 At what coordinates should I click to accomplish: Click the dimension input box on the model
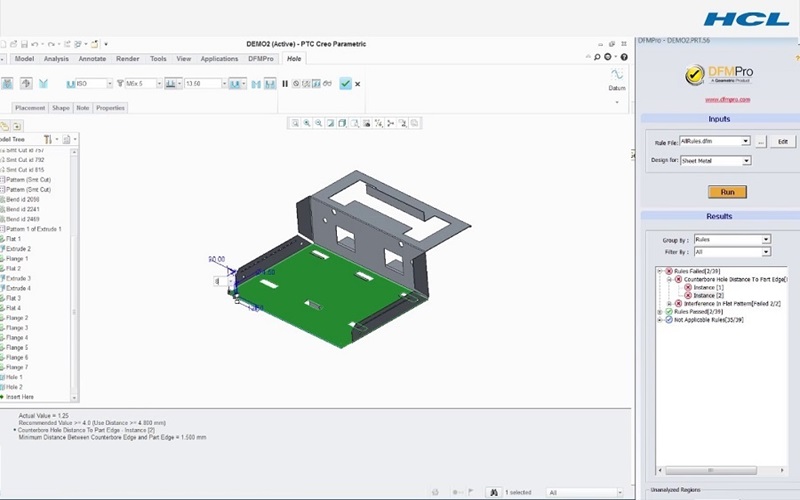point(223,281)
